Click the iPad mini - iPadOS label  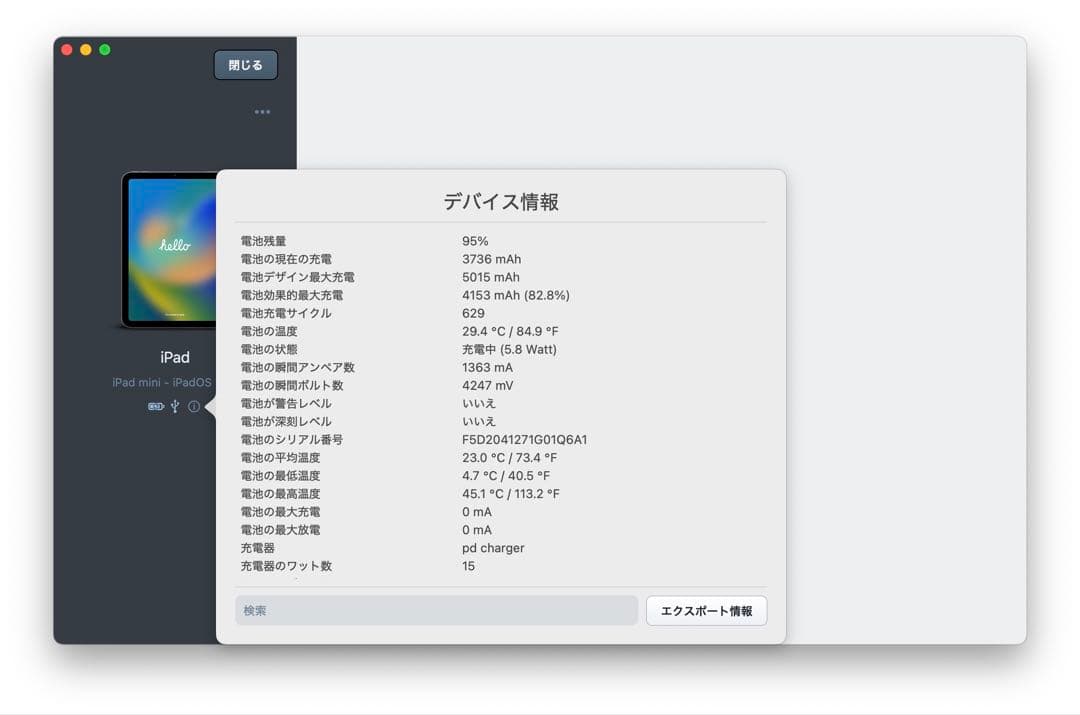(x=160, y=381)
